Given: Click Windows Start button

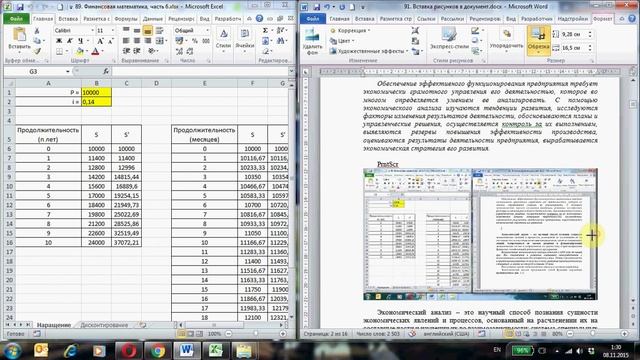Looking at the screenshot, I should coord(12,351).
